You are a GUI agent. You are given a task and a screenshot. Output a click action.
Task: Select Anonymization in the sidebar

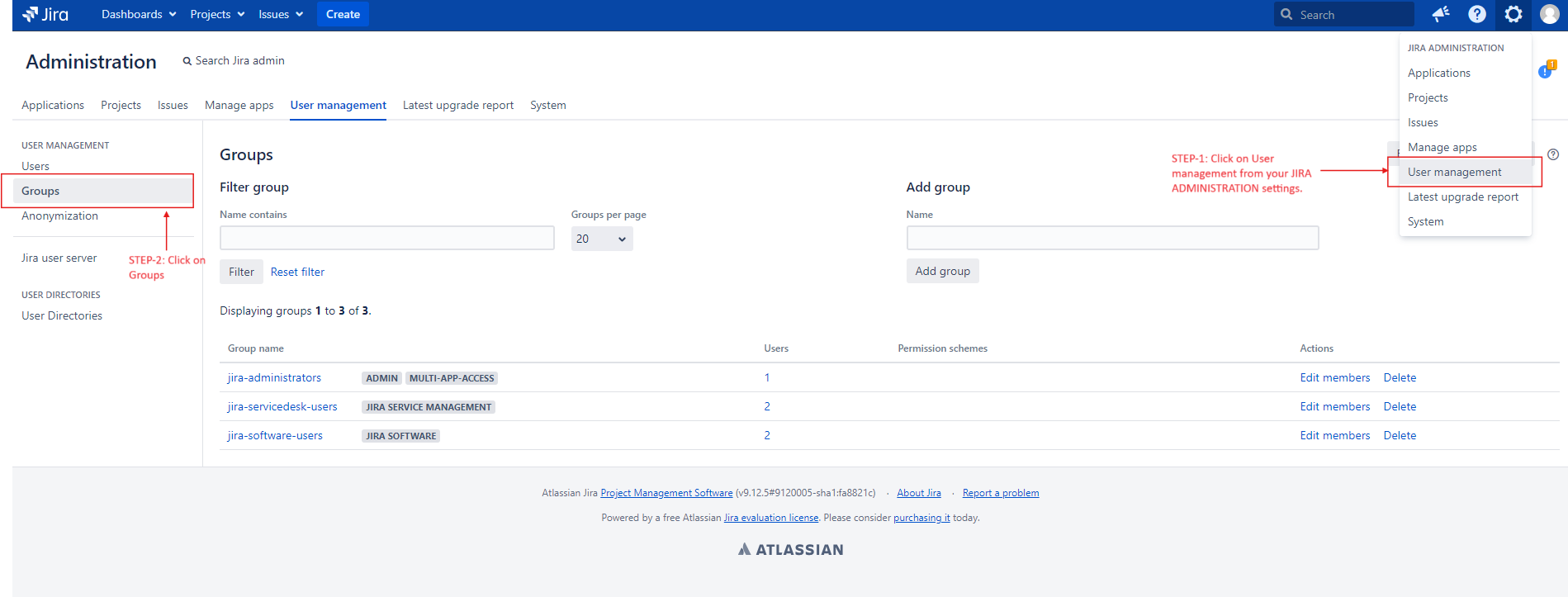tap(59, 216)
